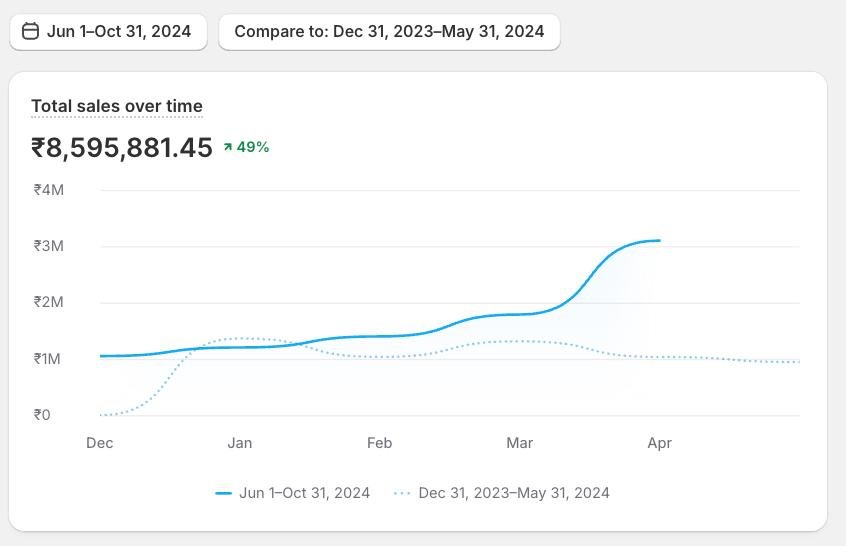Viewport: 846px width, 546px height.
Task: Click the ₹3M y-axis label
Action: coord(48,246)
